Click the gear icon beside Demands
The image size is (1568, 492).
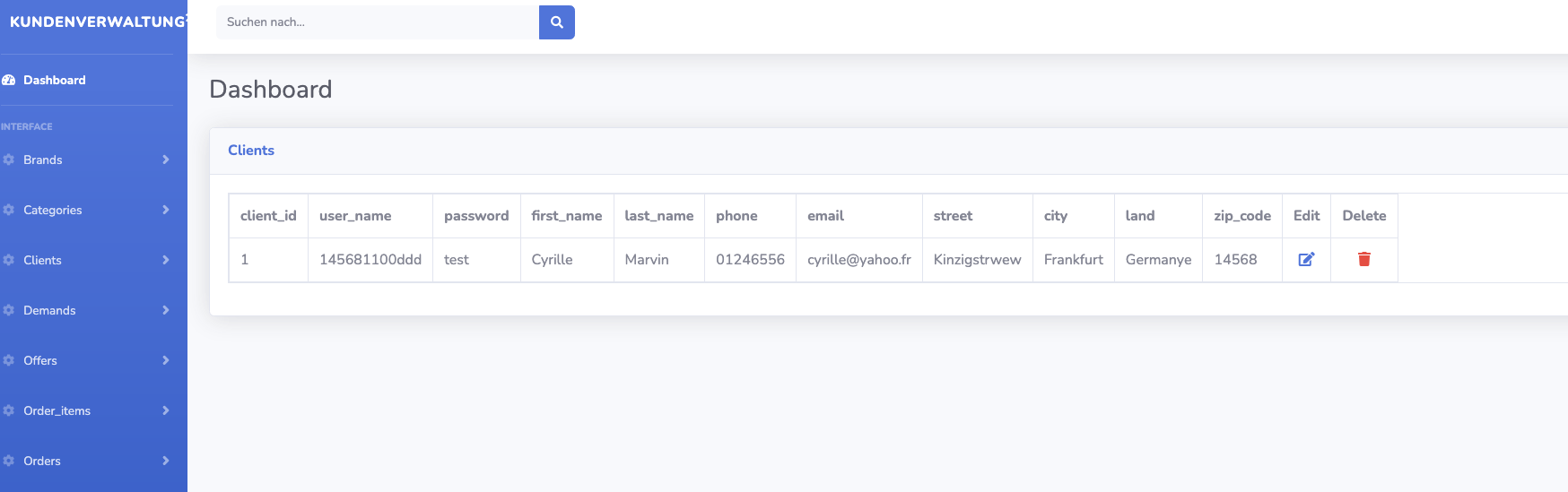pyautogui.click(x=9, y=310)
